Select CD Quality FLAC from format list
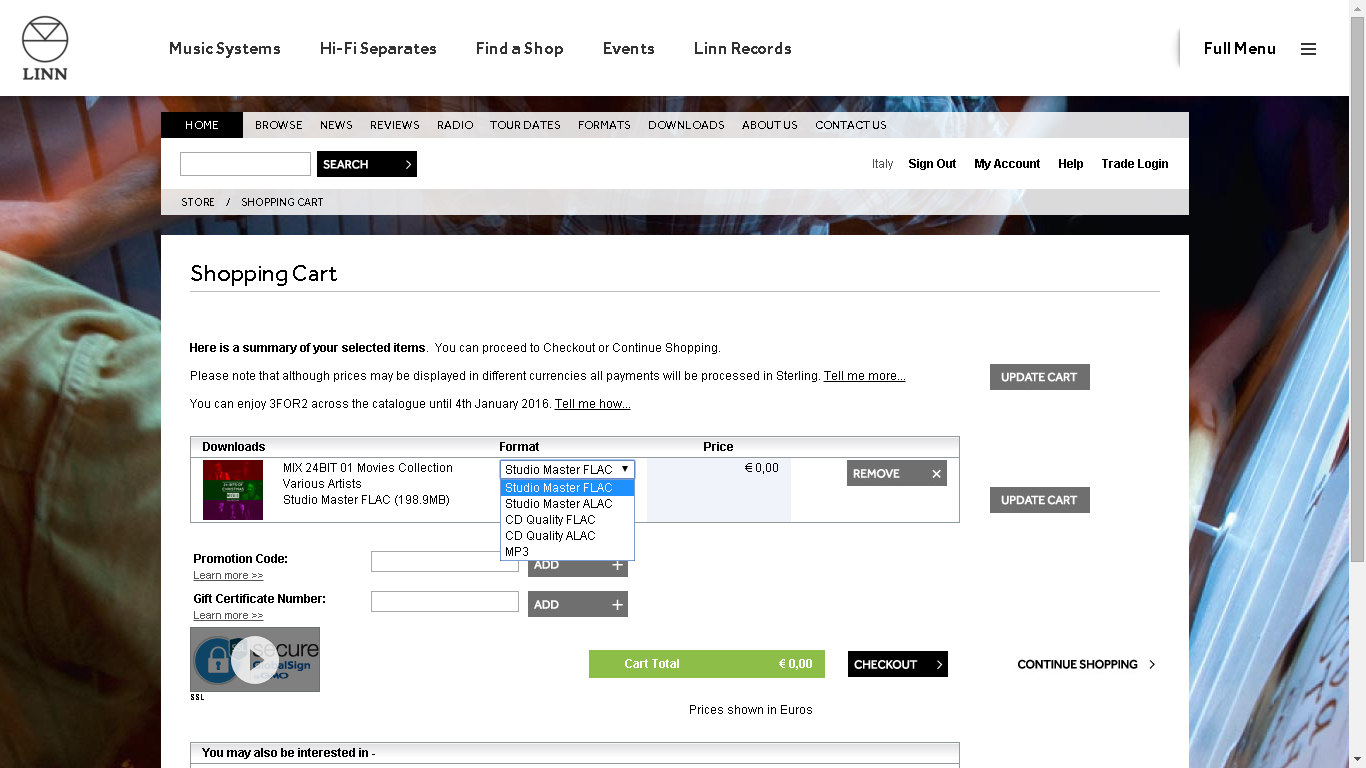Image resolution: width=1366 pixels, height=768 pixels. point(550,520)
